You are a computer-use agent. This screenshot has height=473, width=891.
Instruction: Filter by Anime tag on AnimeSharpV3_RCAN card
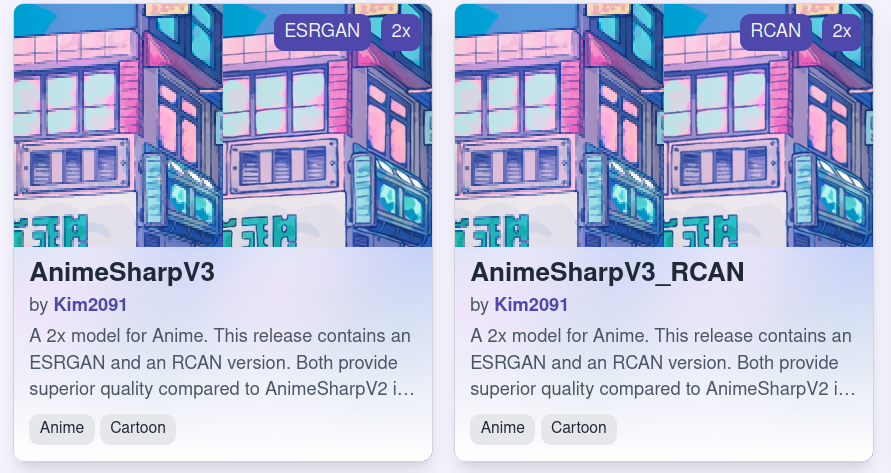(x=503, y=428)
